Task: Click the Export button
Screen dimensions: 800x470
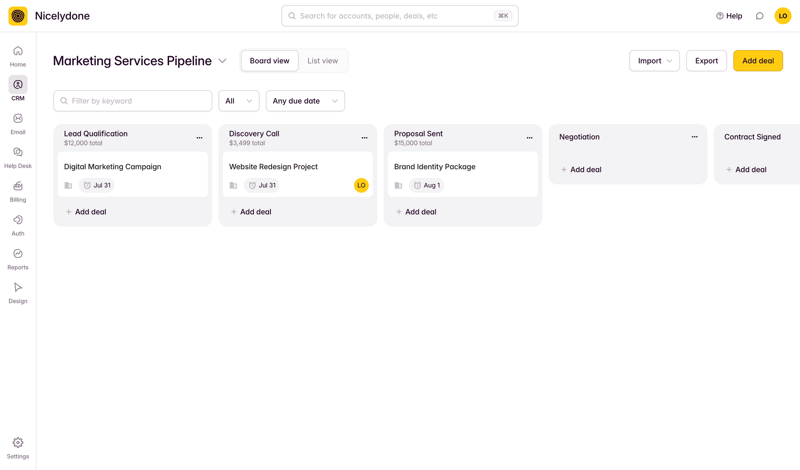Action: click(x=706, y=61)
